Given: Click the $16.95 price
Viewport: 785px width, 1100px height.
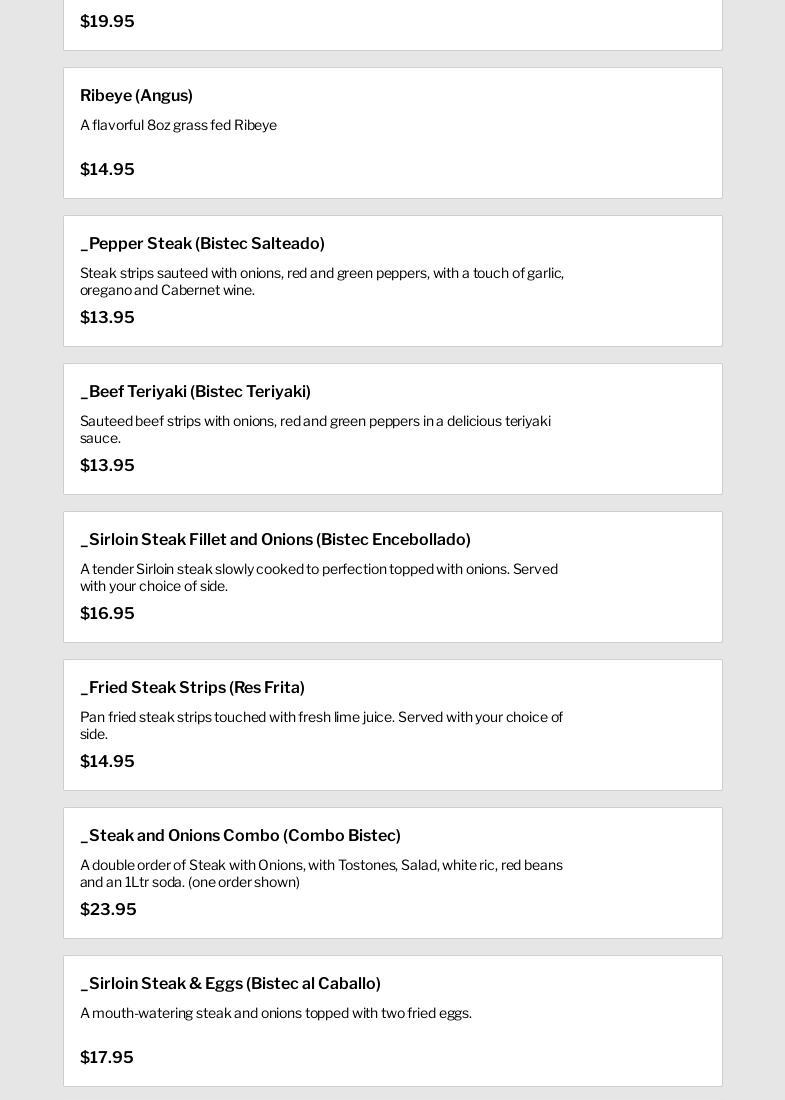Looking at the screenshot, I should tap(107, 614).
